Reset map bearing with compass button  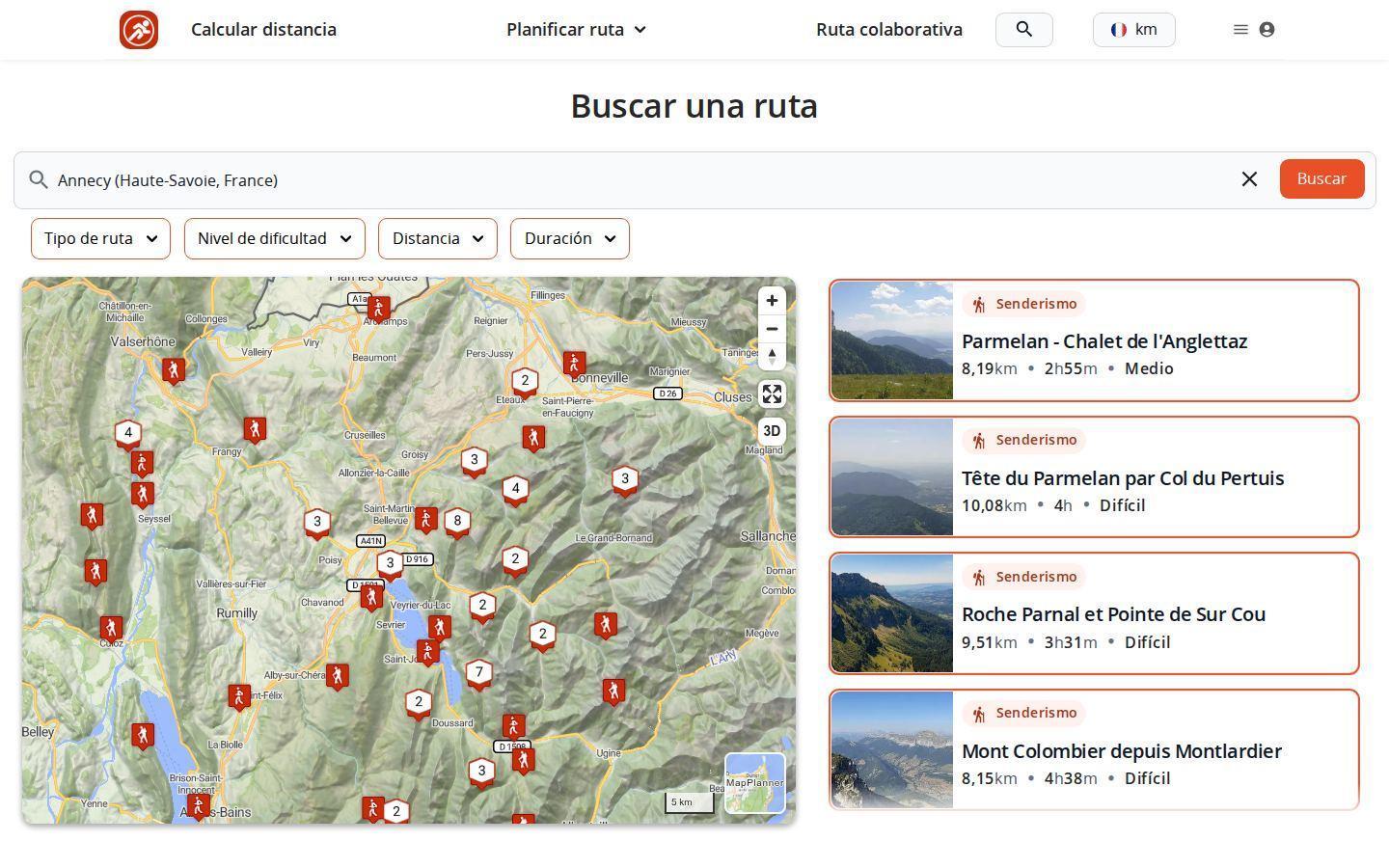[x=772, y=356]
